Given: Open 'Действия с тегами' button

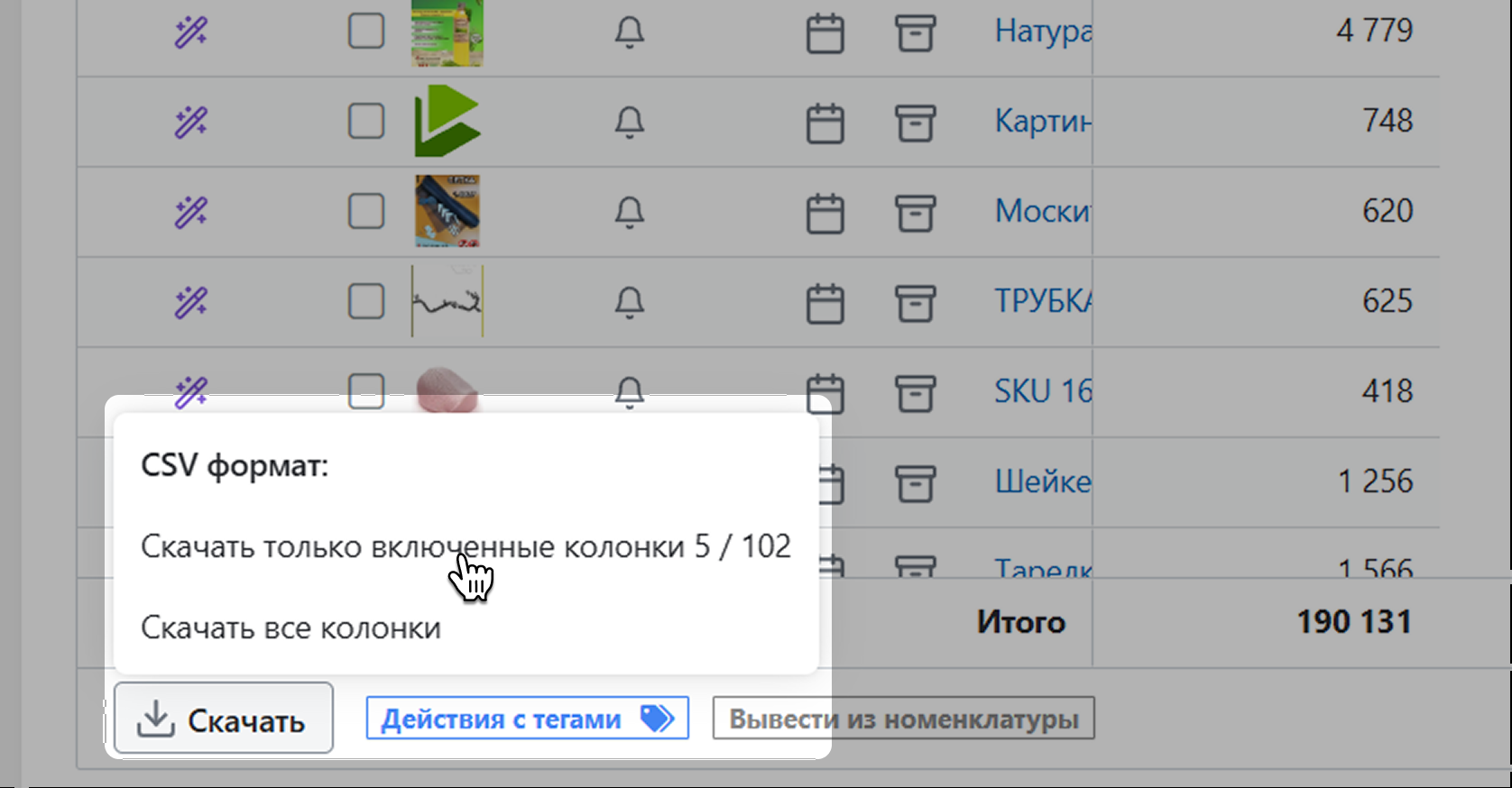Looking at the screenshot, I should coord(527,719).
